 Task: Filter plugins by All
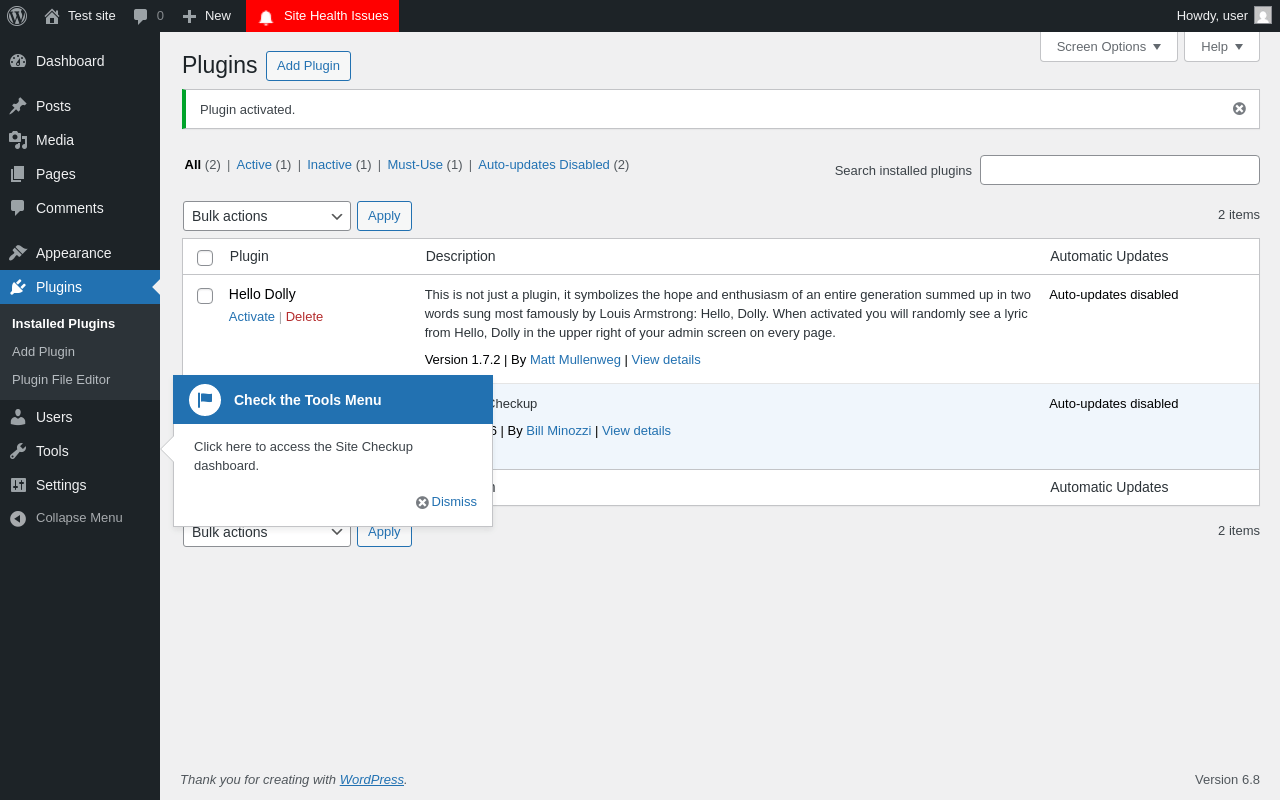[192, 164]
